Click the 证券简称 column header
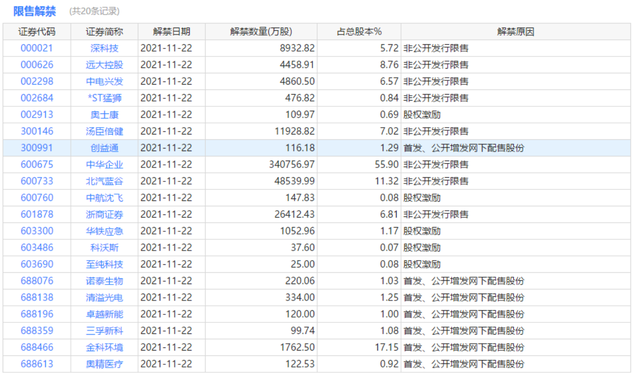Image resolution: width=640 pixels, height=375 pixels. point(104,31)
